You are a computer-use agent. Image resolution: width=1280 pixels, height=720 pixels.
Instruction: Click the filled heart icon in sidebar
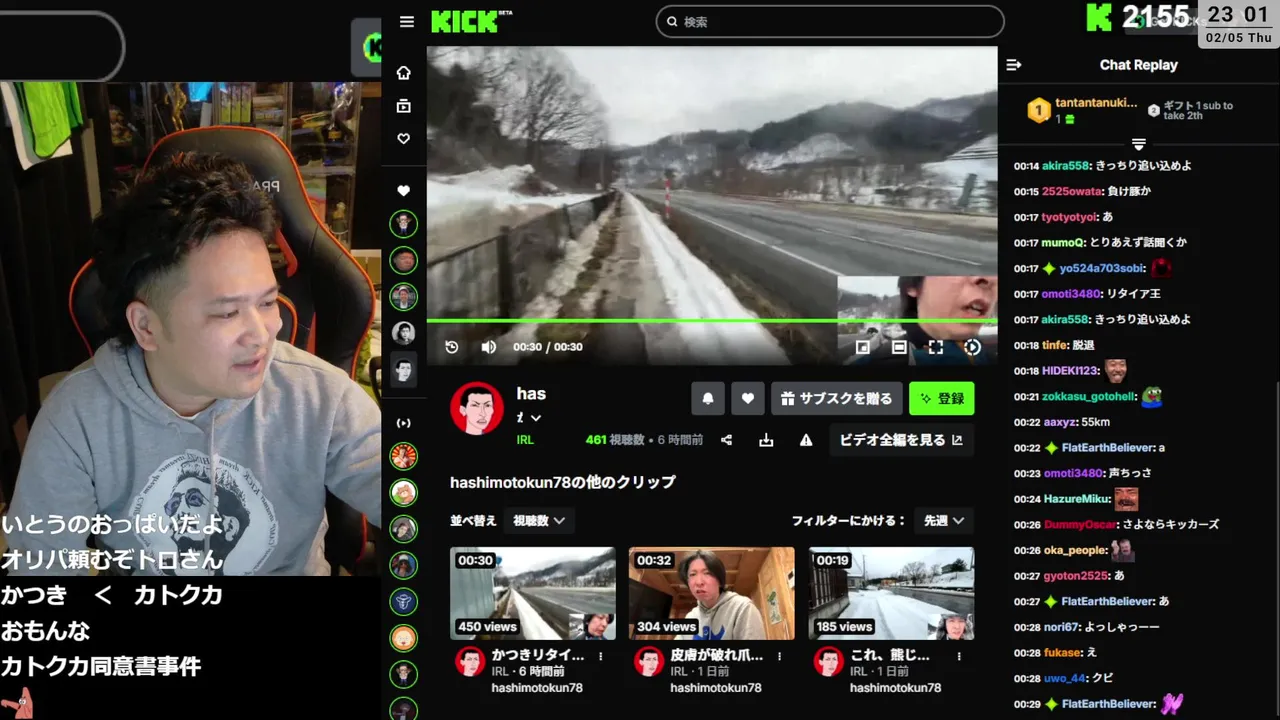(x=404, y=191)
